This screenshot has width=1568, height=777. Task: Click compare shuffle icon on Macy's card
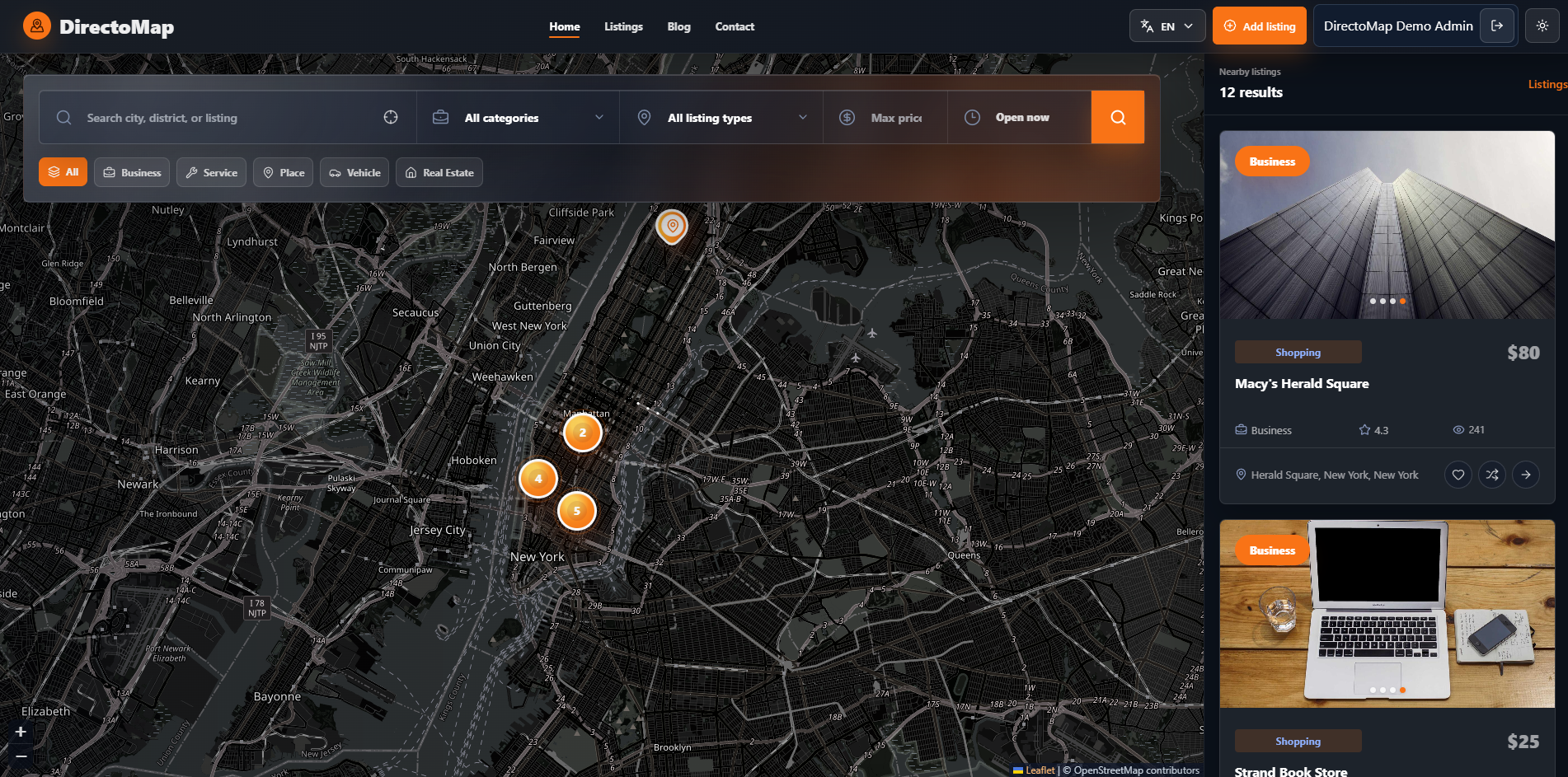(1492, 475)
